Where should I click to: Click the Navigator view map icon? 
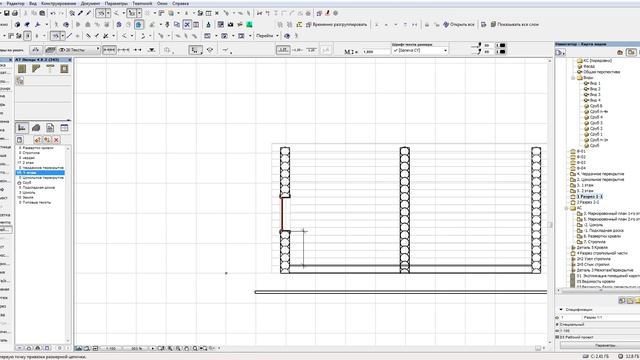631,52
